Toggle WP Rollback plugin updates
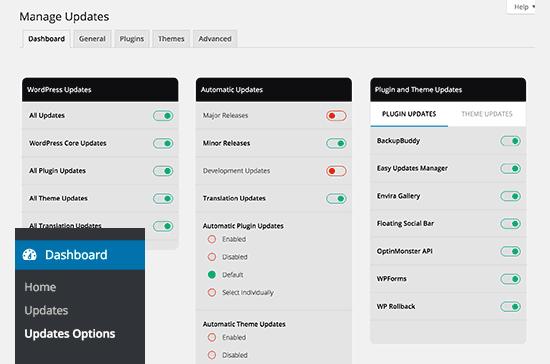Image resolution: width=550 pixels, height=364 pixels. tap(511, 306)
